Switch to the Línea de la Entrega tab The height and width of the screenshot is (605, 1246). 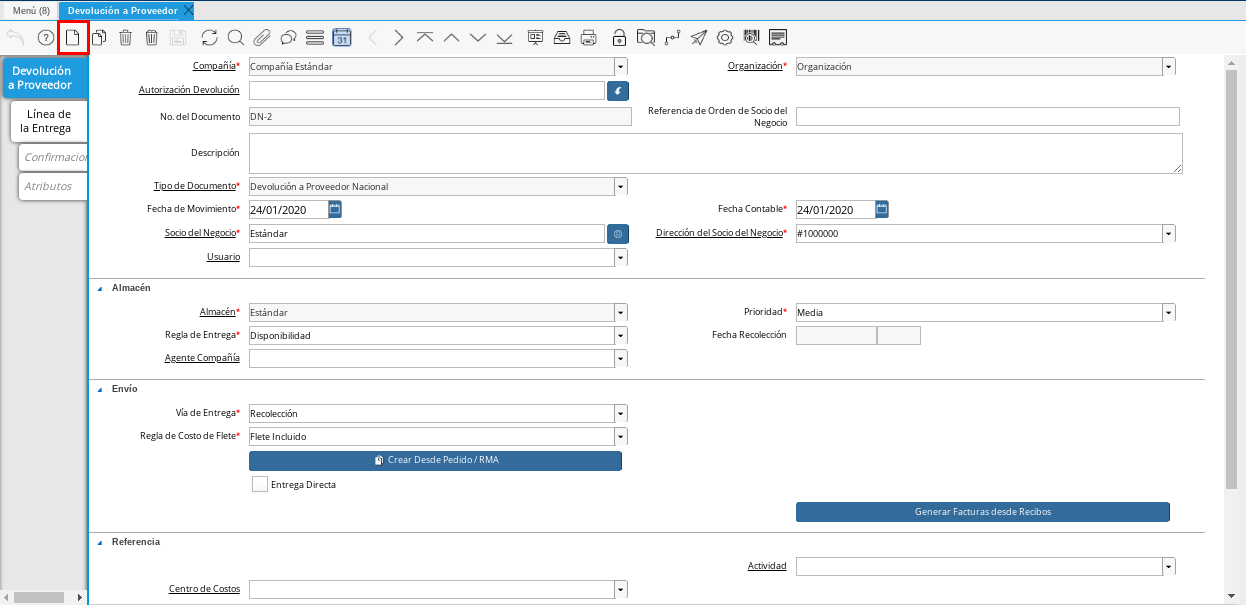point(48,121)
